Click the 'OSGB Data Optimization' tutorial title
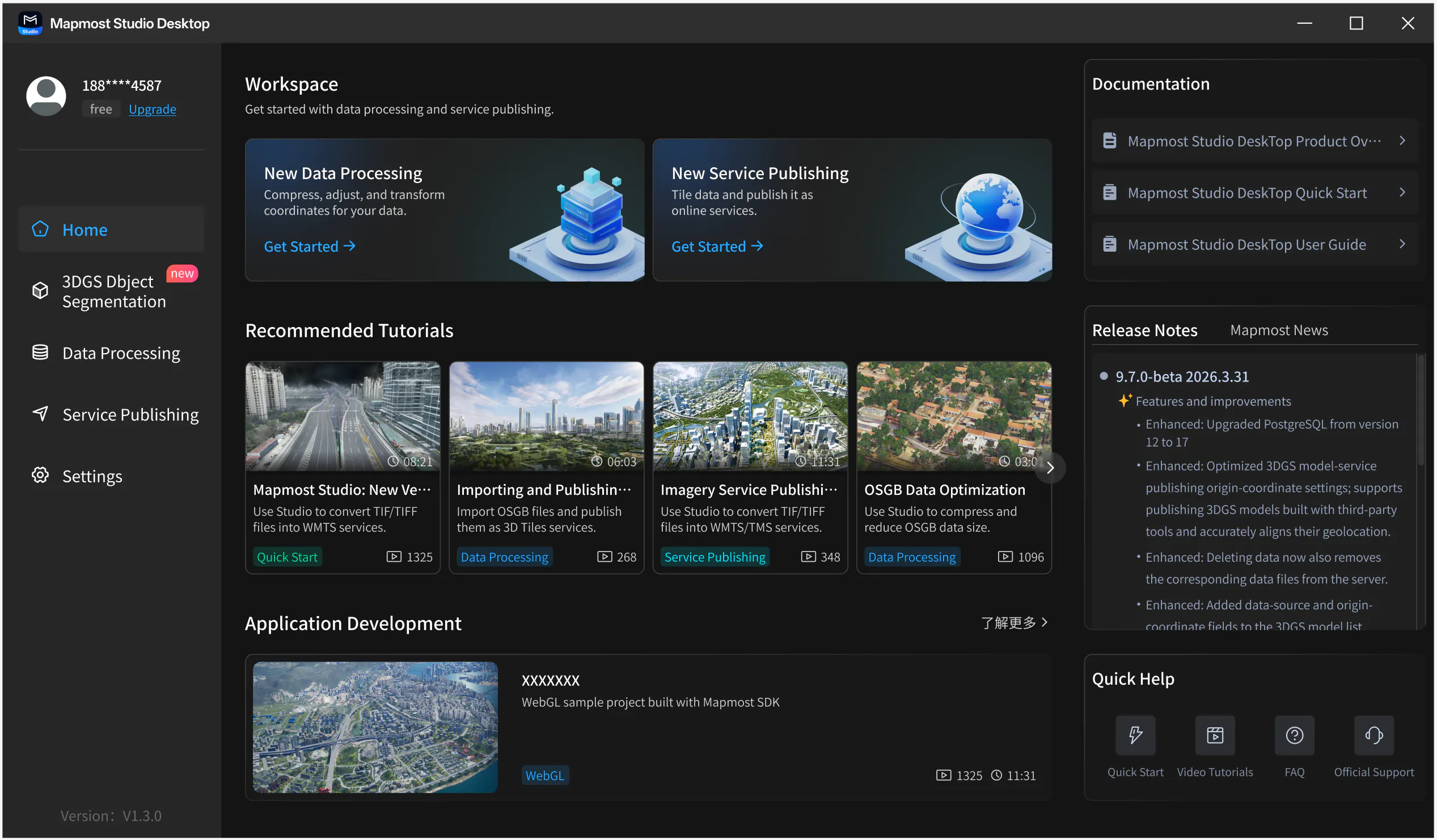 coord(945,490)
